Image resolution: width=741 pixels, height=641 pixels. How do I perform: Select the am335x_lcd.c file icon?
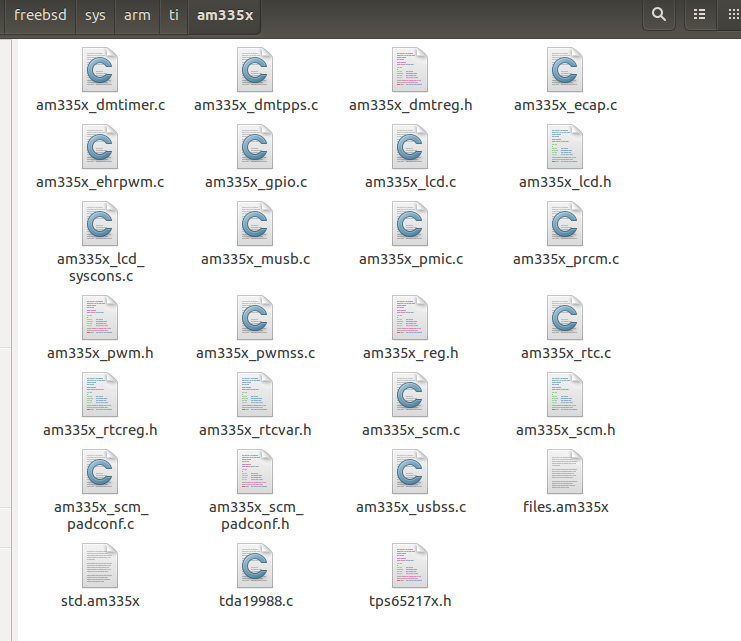pyautogui.click(x=410, y=147)
